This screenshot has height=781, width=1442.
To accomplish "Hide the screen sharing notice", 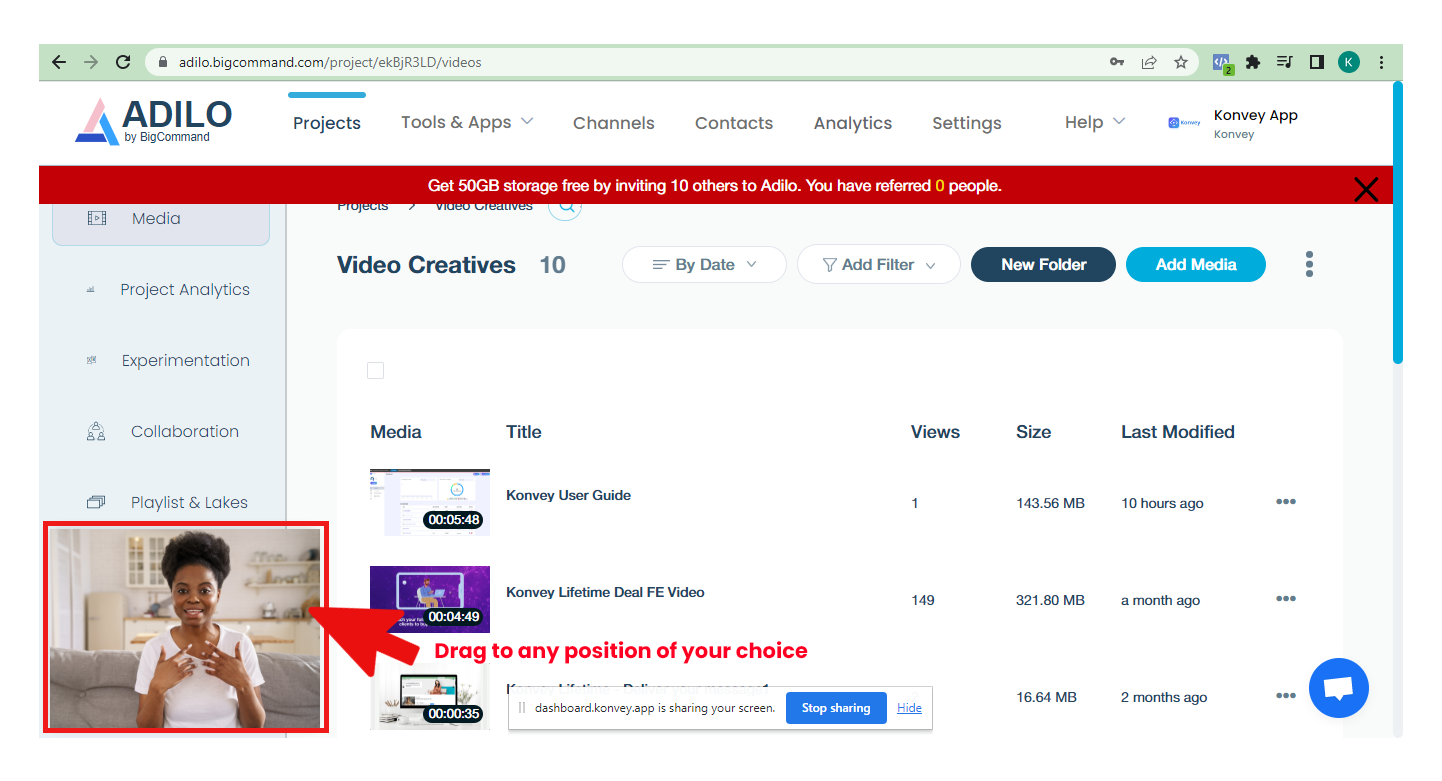I will click(909, 708).
